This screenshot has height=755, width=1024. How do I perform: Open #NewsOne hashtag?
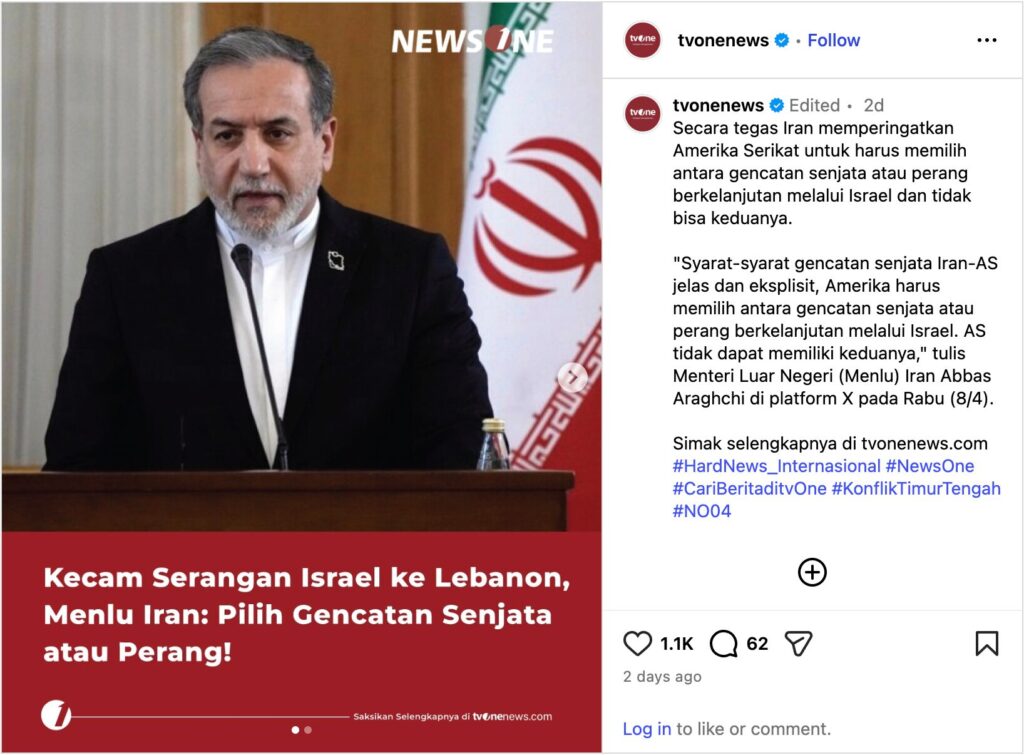coord(930,466)
